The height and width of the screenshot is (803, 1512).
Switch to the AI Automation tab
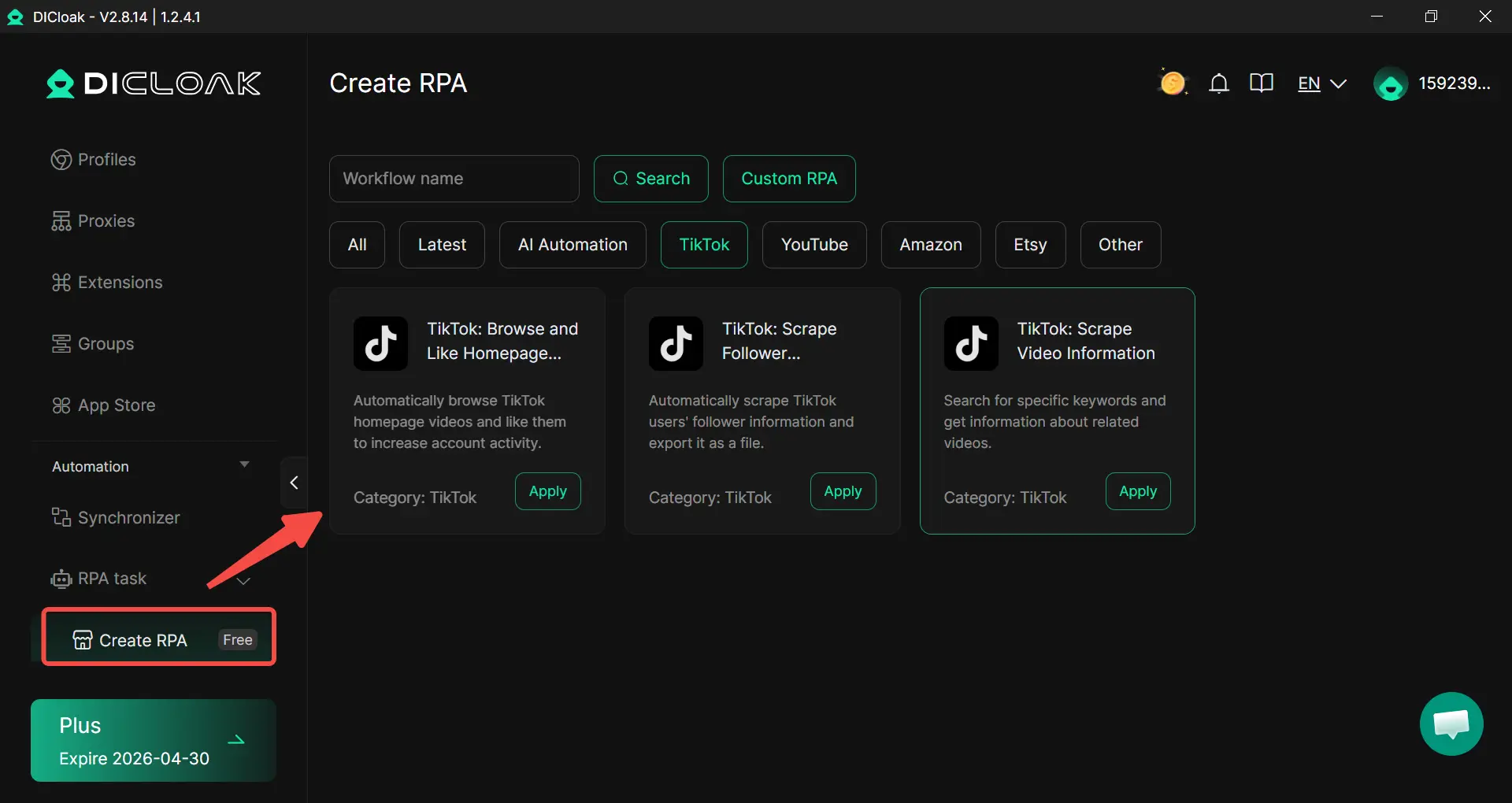573,245
